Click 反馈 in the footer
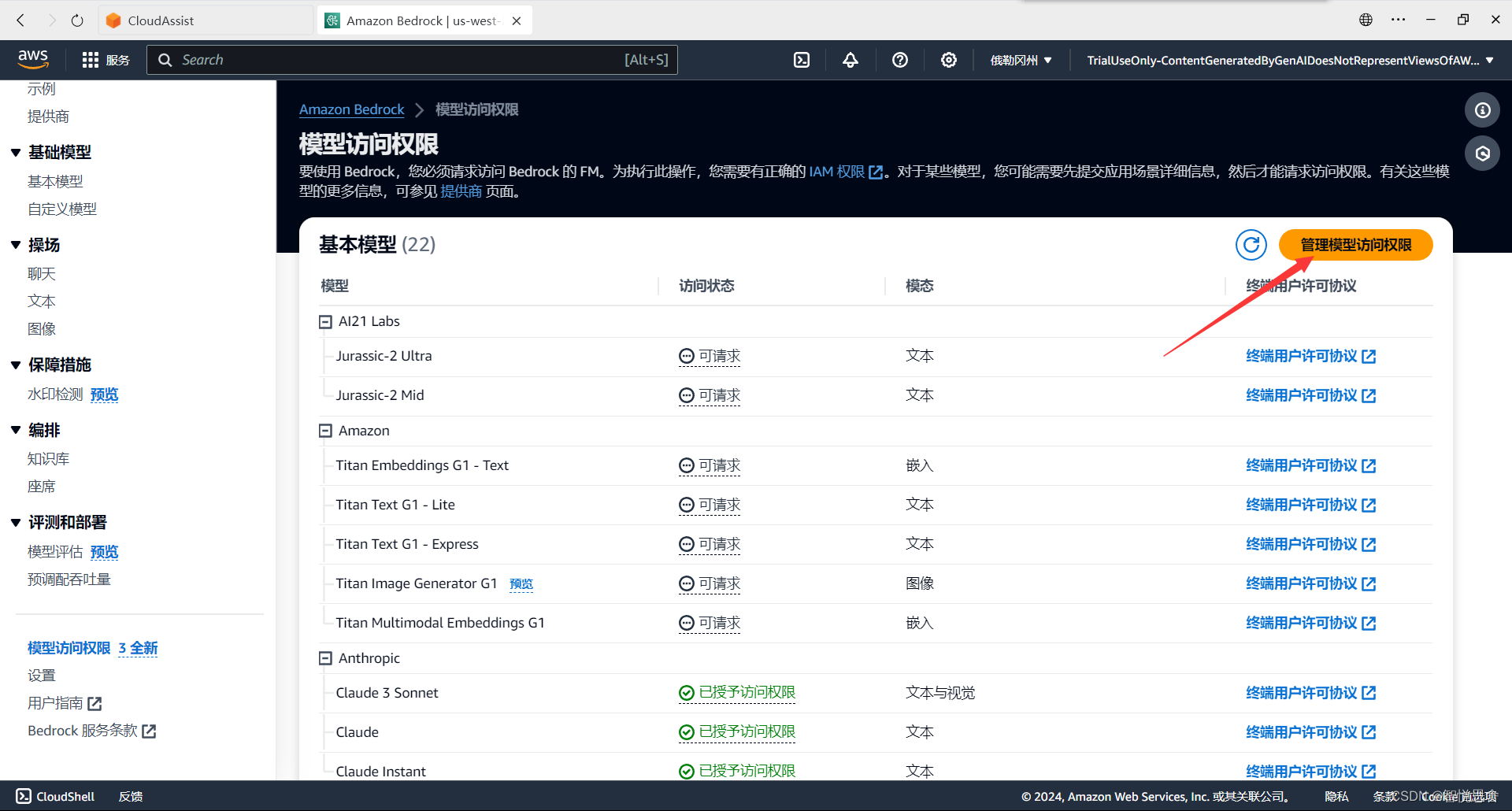Viewport: 1512px width, 811px height. (x=131, y=796)
